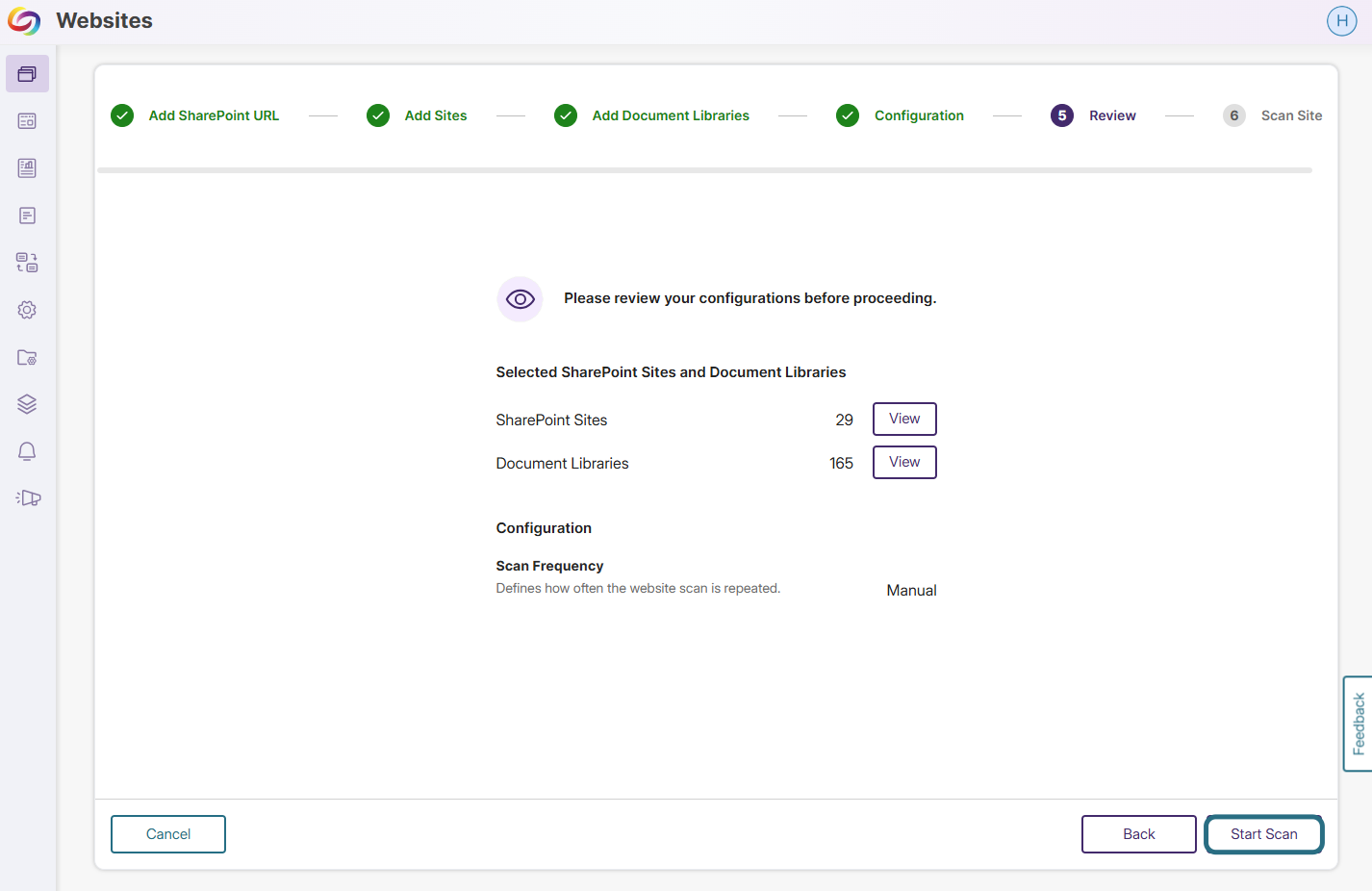Go Back to previous step

pos(1139,834)
